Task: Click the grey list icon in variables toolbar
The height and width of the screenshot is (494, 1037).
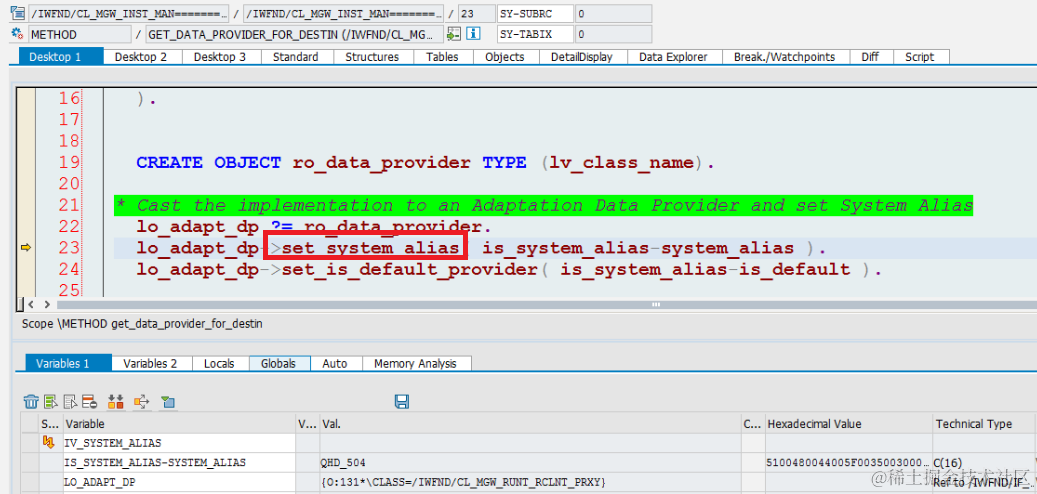Action: pyautogui.click(x=71, y=401)
